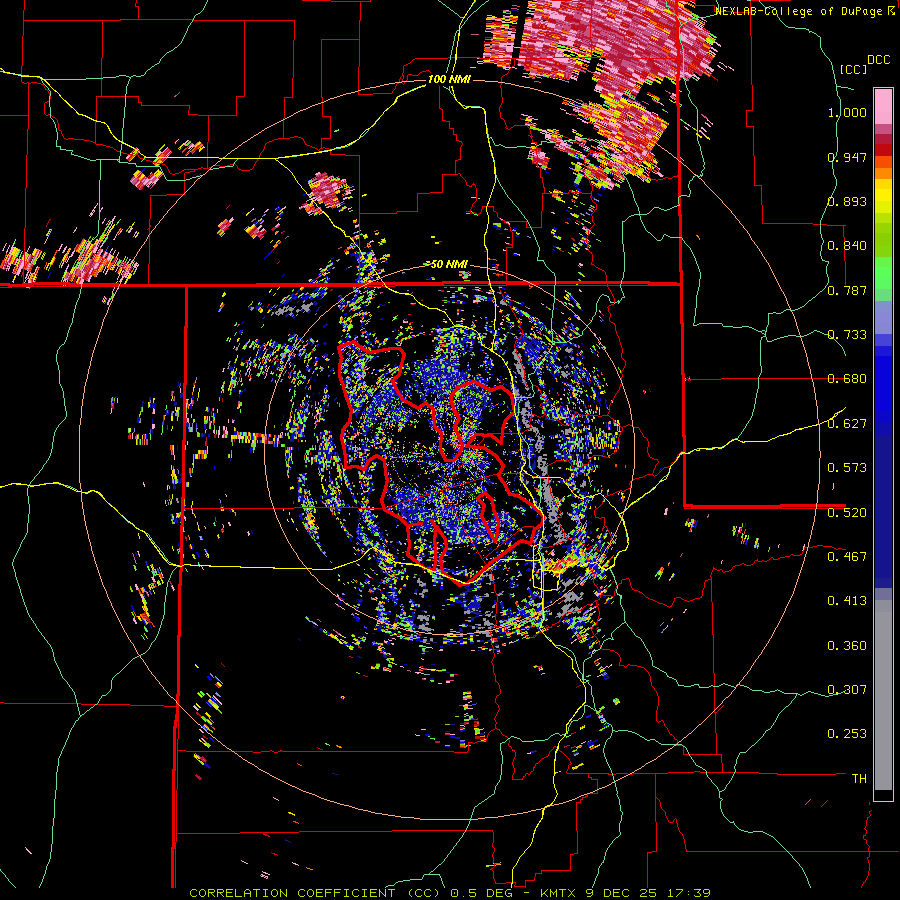Screen dimensions: 900x900
Task: Click the 100 NMI range ring label
Action: (449, 79)
